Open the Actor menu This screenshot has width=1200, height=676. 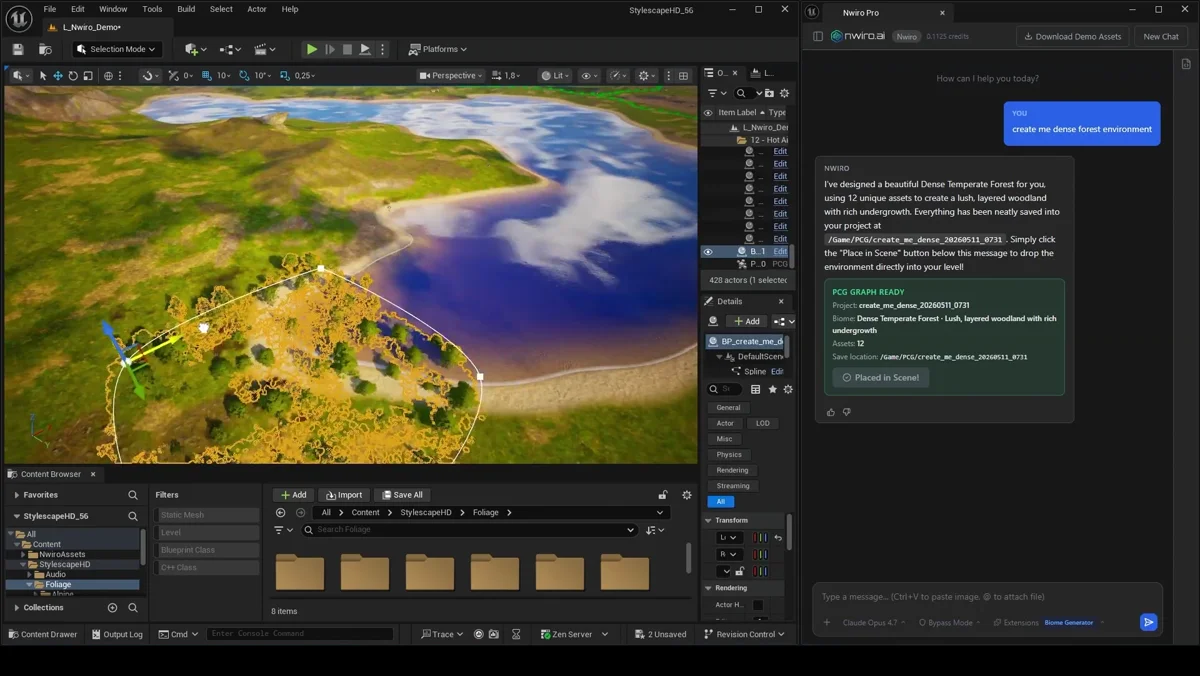coord(257,9)
